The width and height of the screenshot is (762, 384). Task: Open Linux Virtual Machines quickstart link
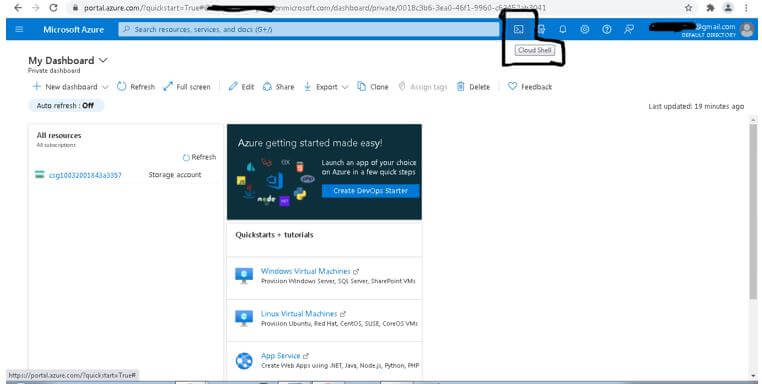pyautogui.click(x=299, y=314)
